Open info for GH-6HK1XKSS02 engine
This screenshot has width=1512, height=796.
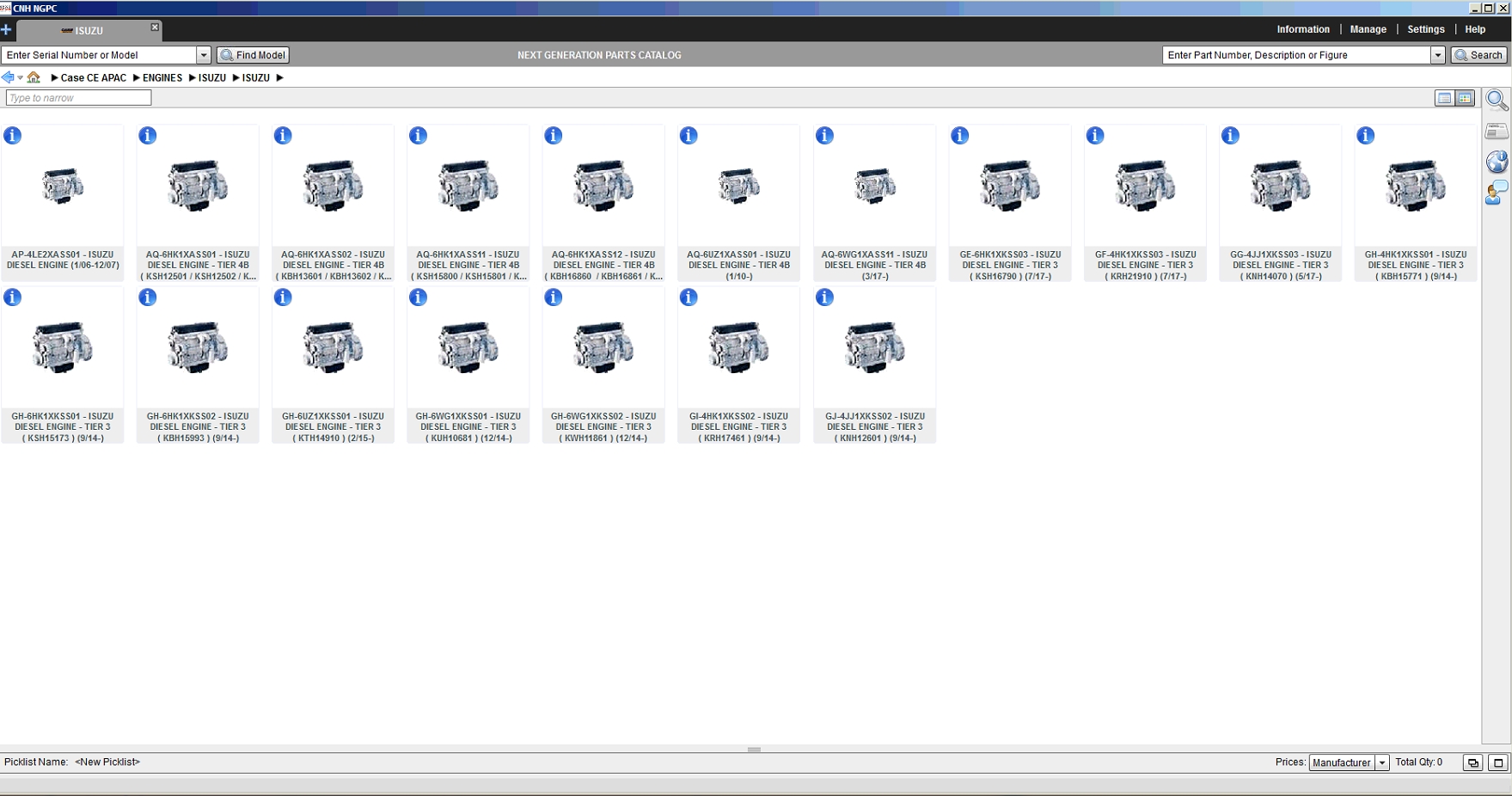click(148, 297)
